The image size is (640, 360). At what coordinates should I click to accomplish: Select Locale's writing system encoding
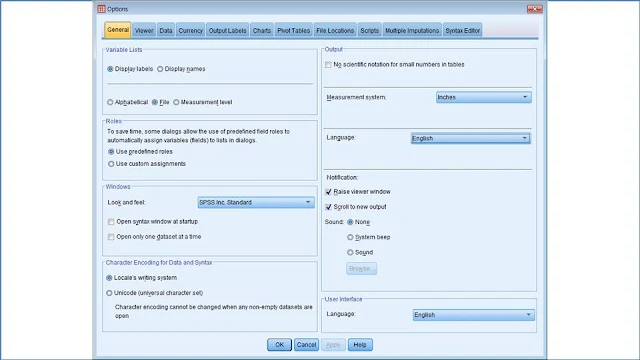(x=109, y=278)
